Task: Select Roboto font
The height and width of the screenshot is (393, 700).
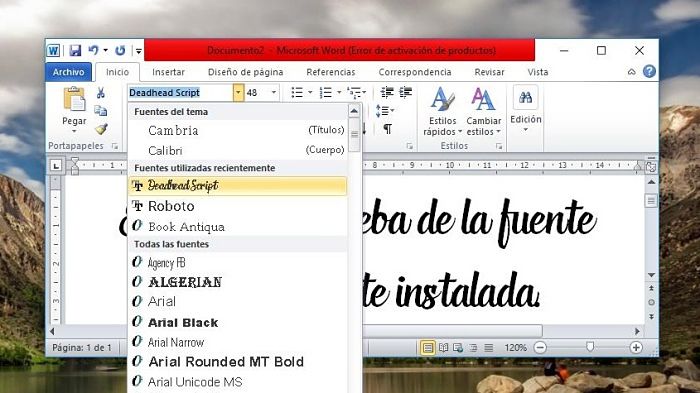Action: coord(237,206)
